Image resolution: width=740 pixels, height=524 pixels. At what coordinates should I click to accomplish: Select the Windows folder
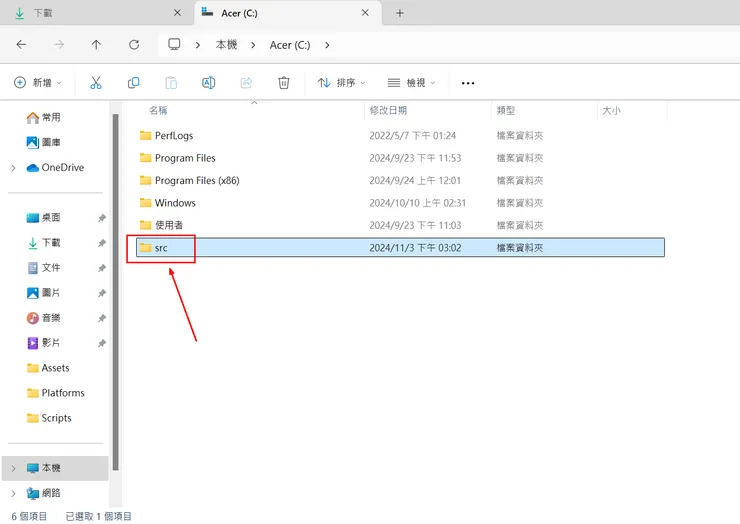coord(400,203)
